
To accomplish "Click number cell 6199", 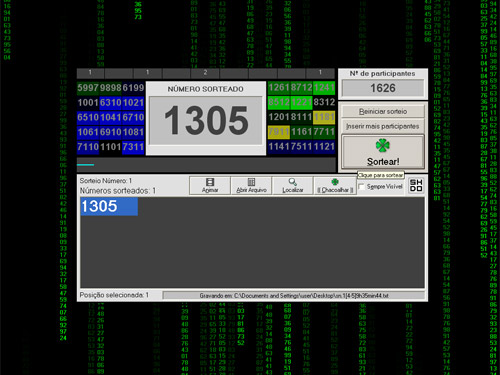I will click(x=133, y=88).
